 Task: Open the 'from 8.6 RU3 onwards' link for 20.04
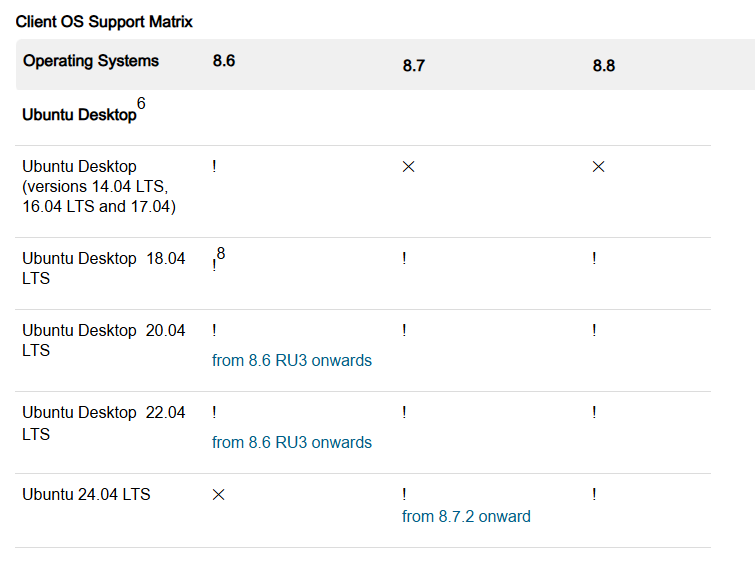pyautogui.click(x=292, y=361)
